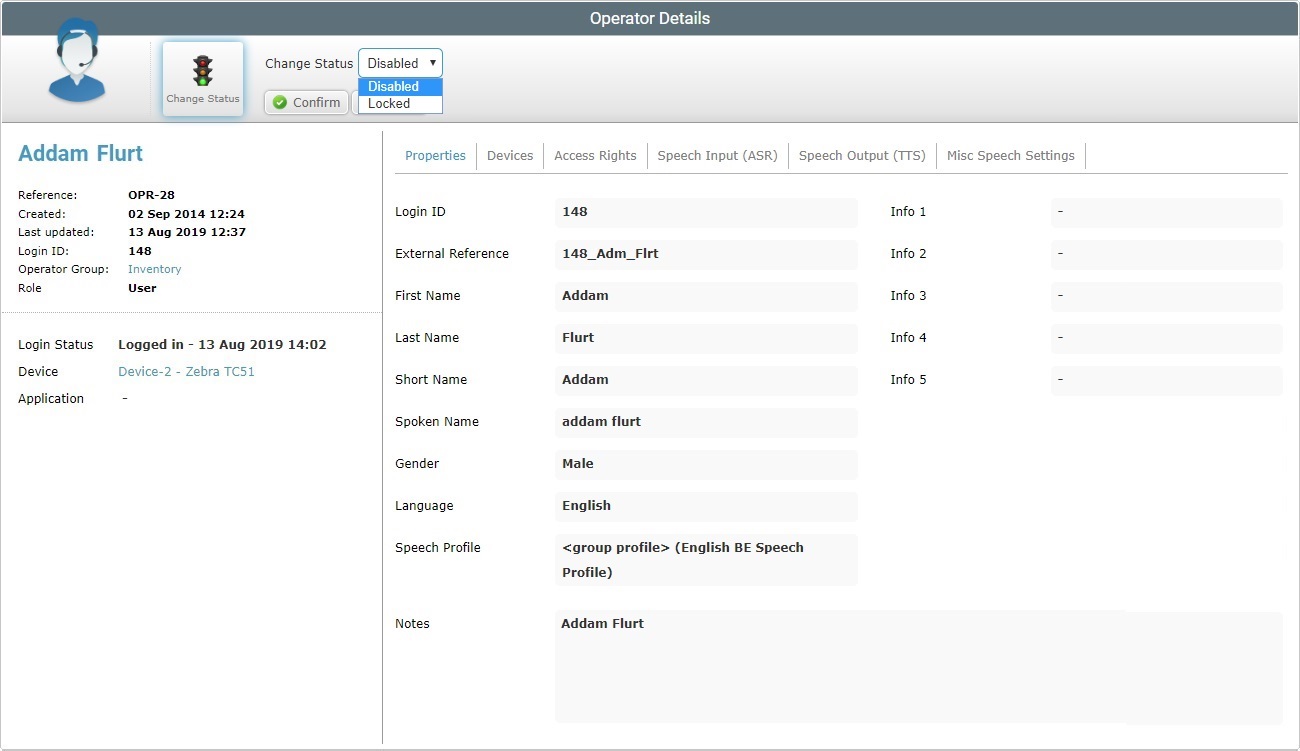
Task: Switch to the Properties tab
Action: pyautogui.click(x=435, y=156)
